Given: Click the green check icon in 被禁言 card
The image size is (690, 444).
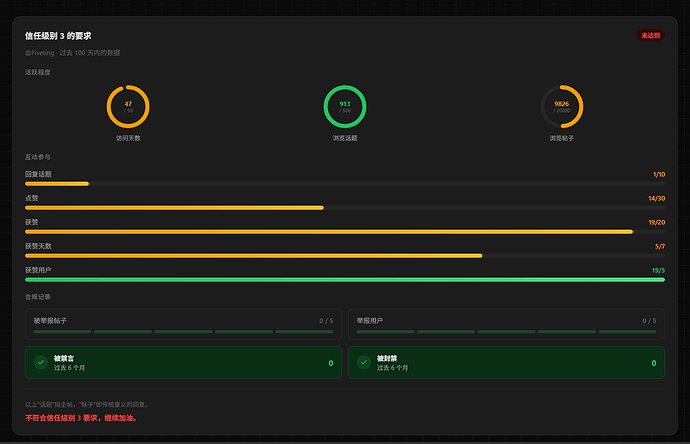Looking at the screenshot, I should (41, 362).
